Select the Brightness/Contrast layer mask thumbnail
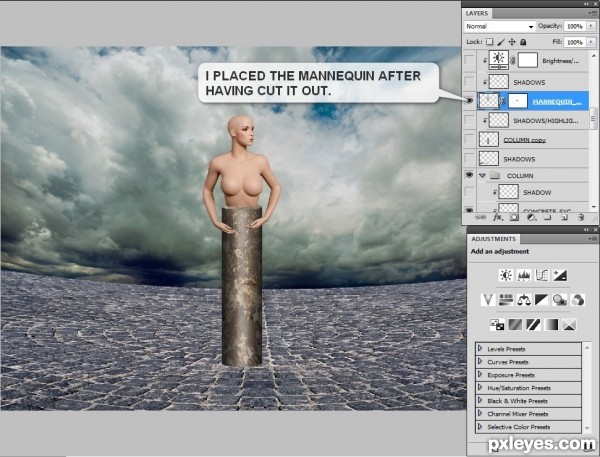The width and height of the screenshot is (600, 457). click(528, 60)
